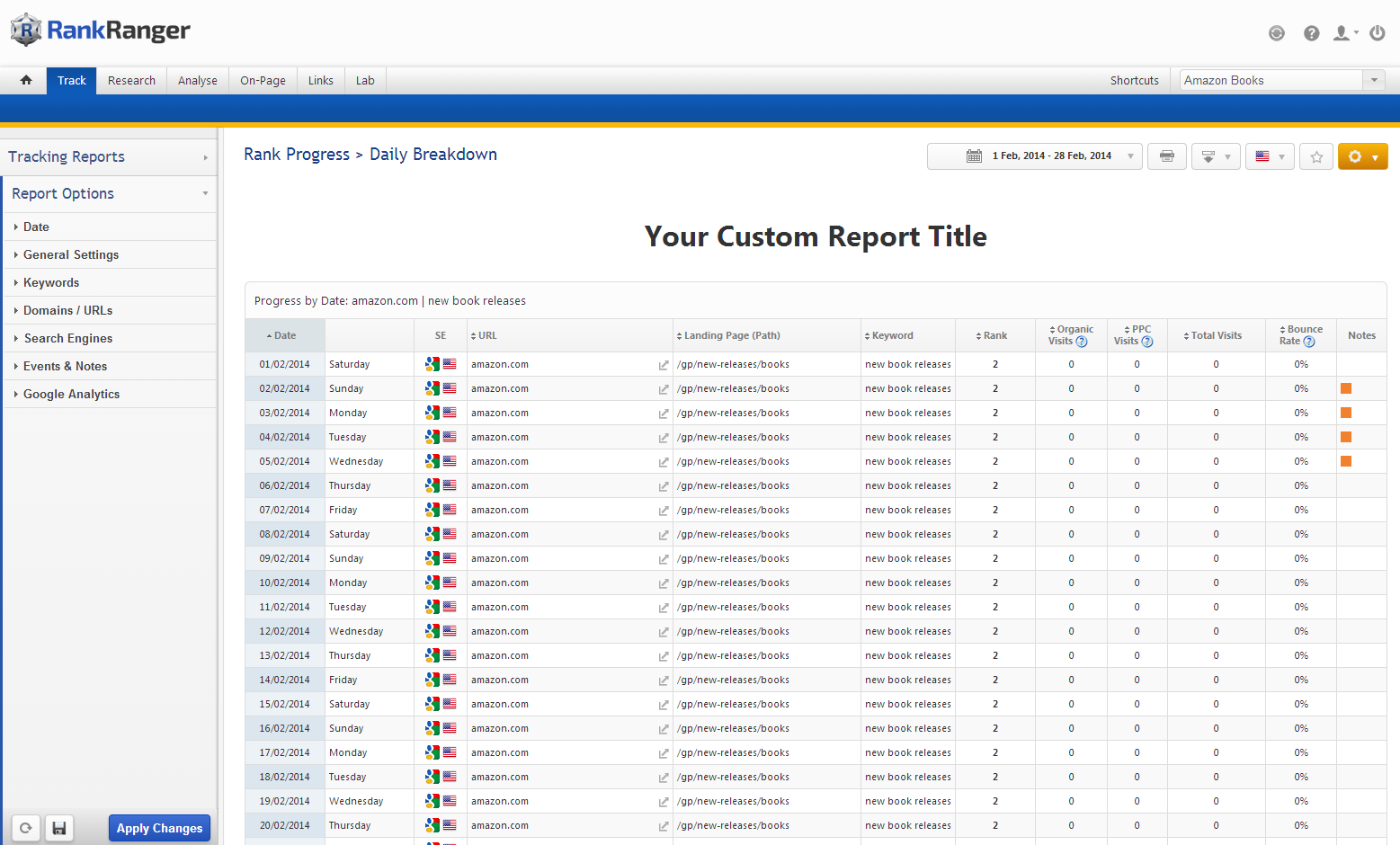Click the reset refresh icon in sidebar
This screenshot has width=1400, height=845.
click(x=26, y=828)
